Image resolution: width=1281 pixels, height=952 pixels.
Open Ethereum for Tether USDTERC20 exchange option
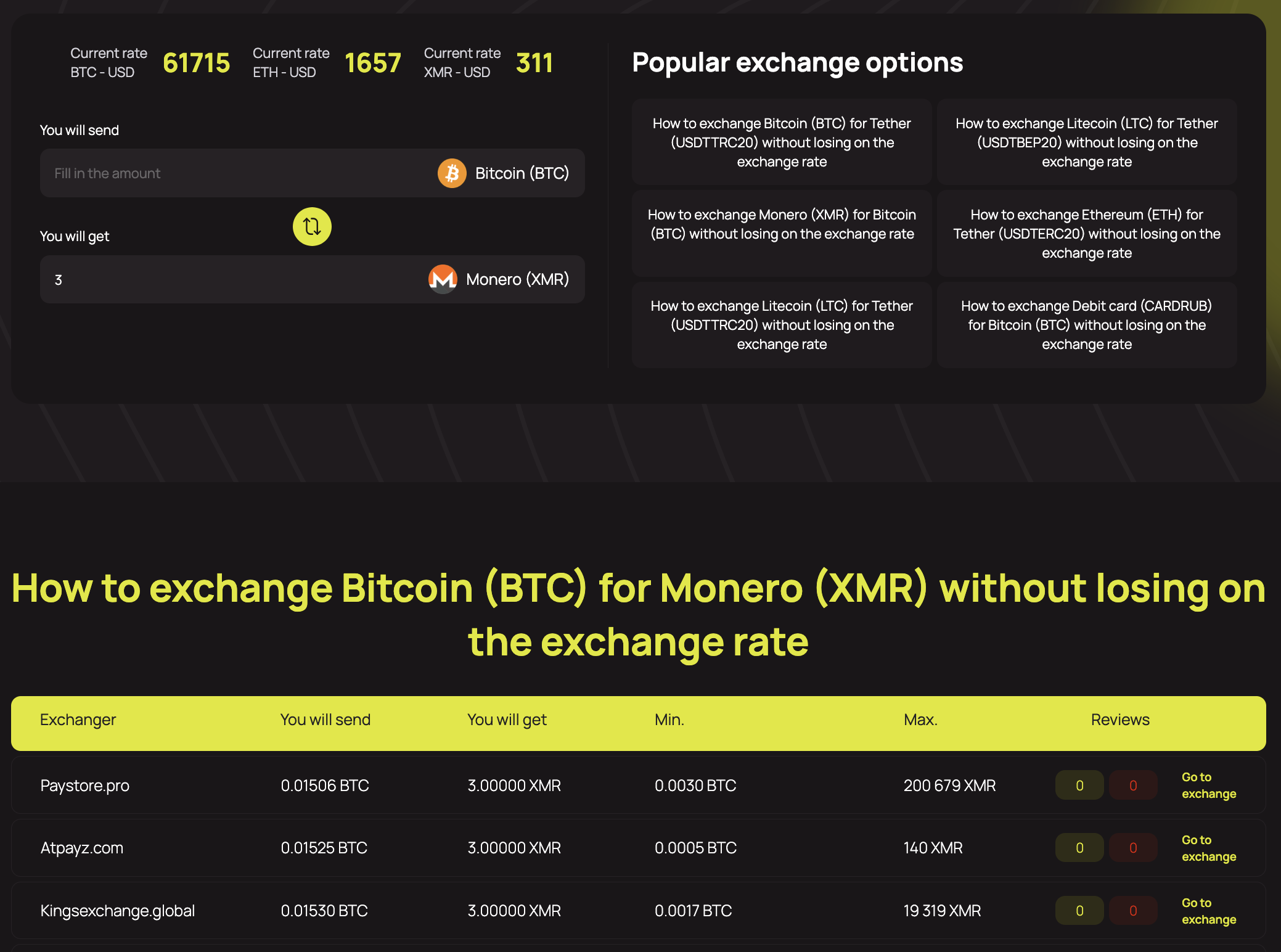pyautogui.click(x=1087, y=233)
